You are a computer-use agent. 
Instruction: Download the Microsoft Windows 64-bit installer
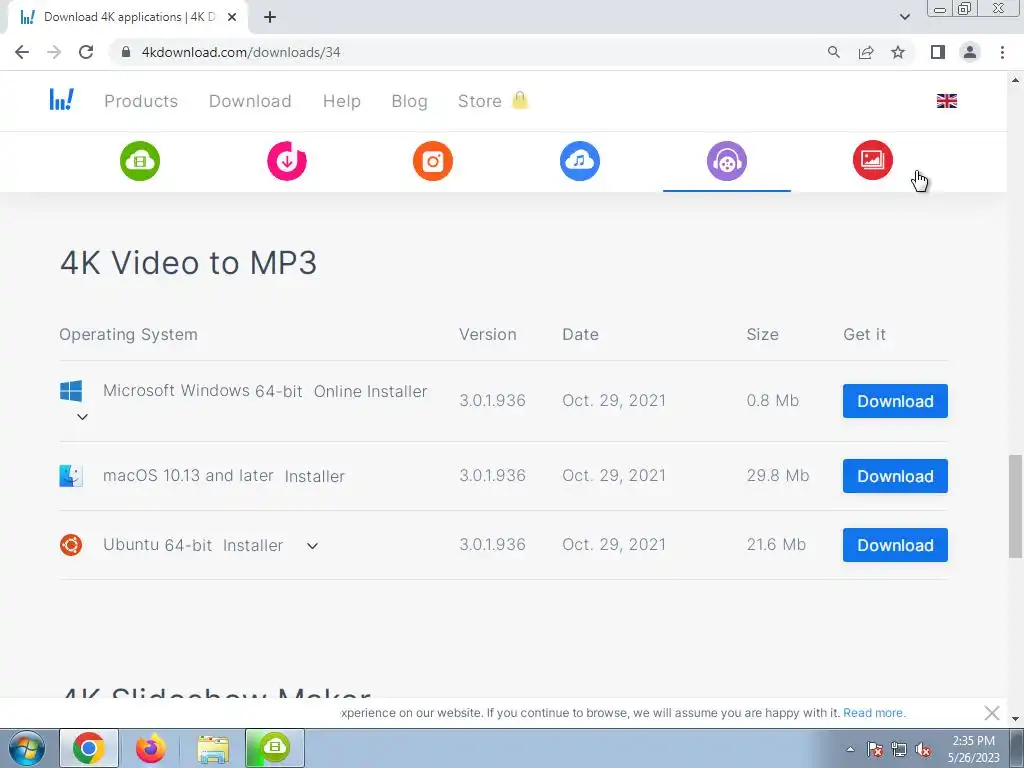tap(895, 401)
